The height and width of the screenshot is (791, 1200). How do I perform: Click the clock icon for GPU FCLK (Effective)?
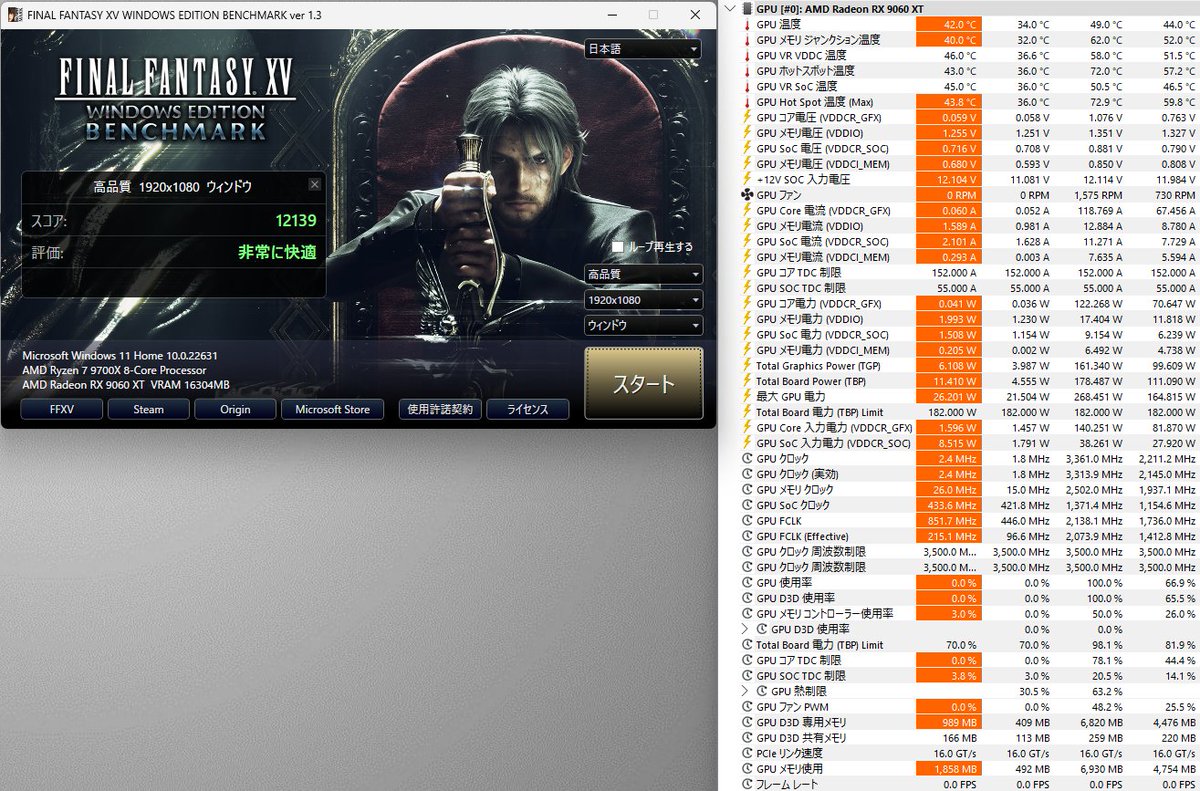click(x=747, y=536)
